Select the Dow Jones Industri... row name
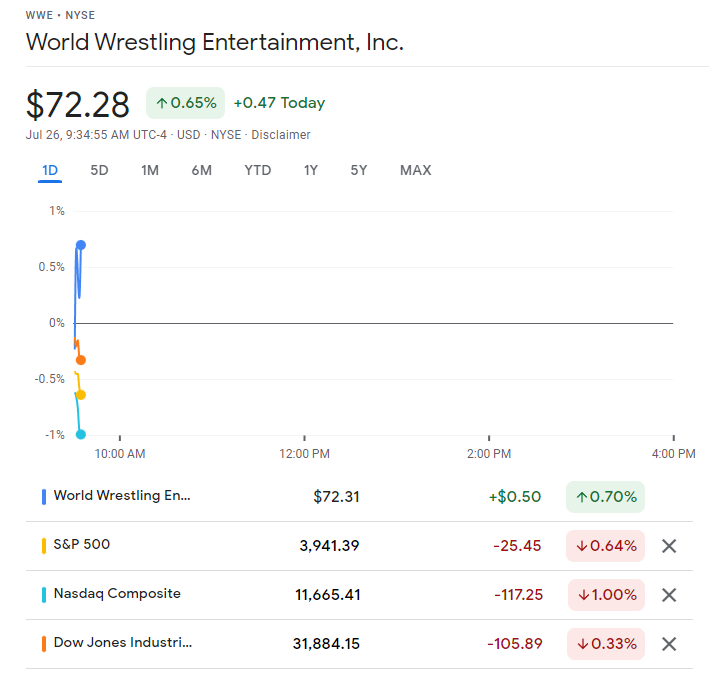This screenshot has height=678, width=709. point(123,642)
